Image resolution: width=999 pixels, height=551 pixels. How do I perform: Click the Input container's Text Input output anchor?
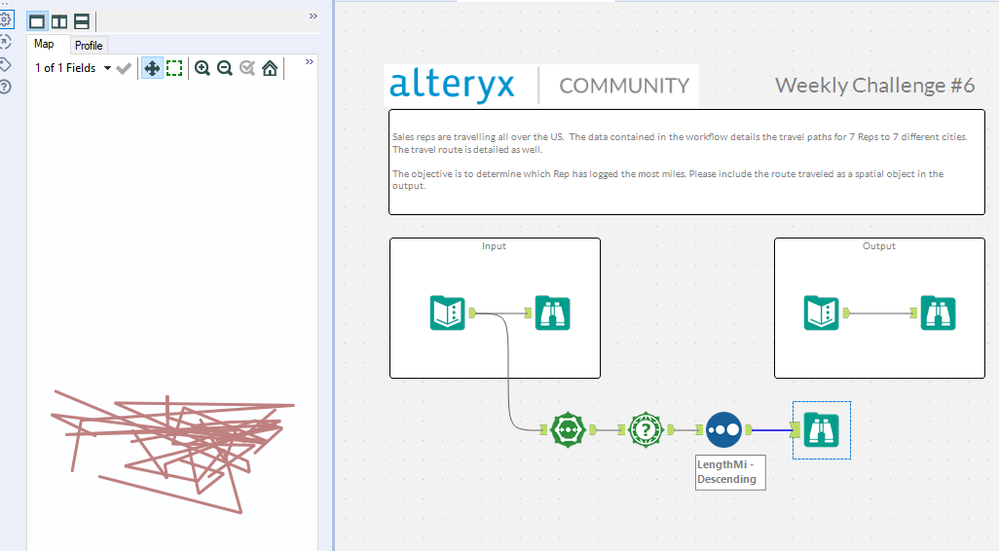tap(472, 312)
